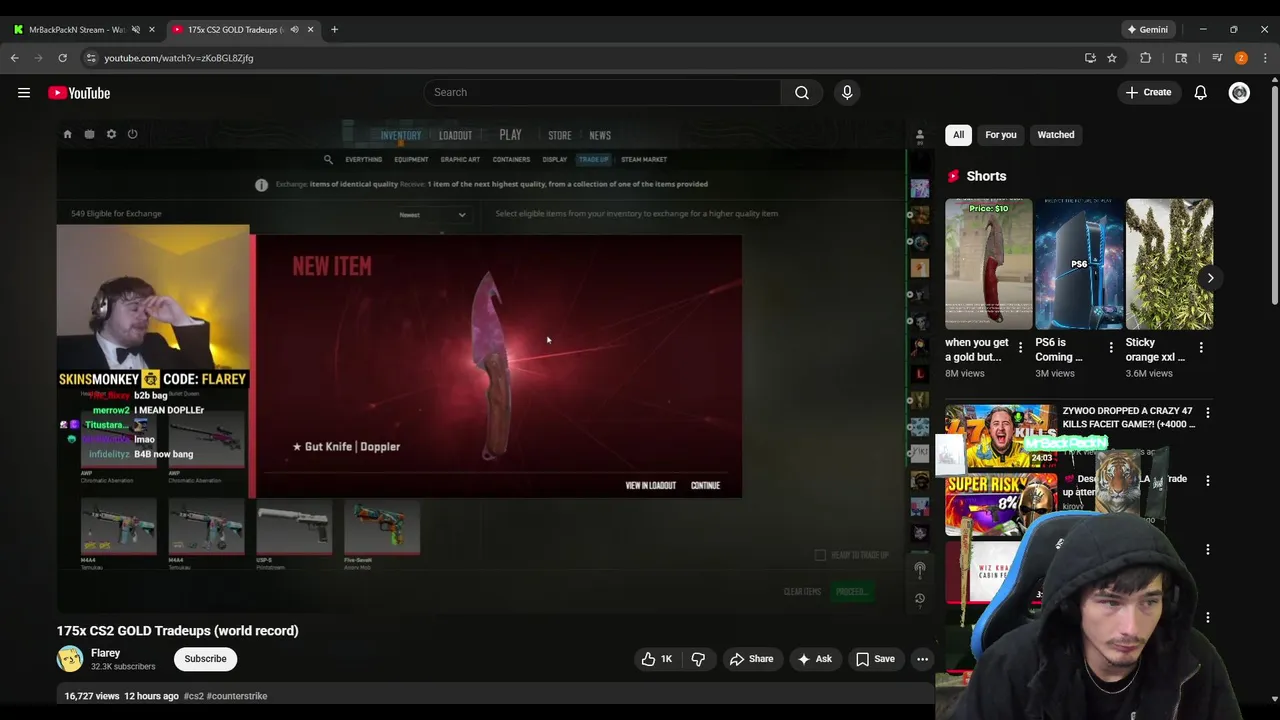
Task: Open ZYWOO 47 kills video thumbnail
Action: point(1001,436)
